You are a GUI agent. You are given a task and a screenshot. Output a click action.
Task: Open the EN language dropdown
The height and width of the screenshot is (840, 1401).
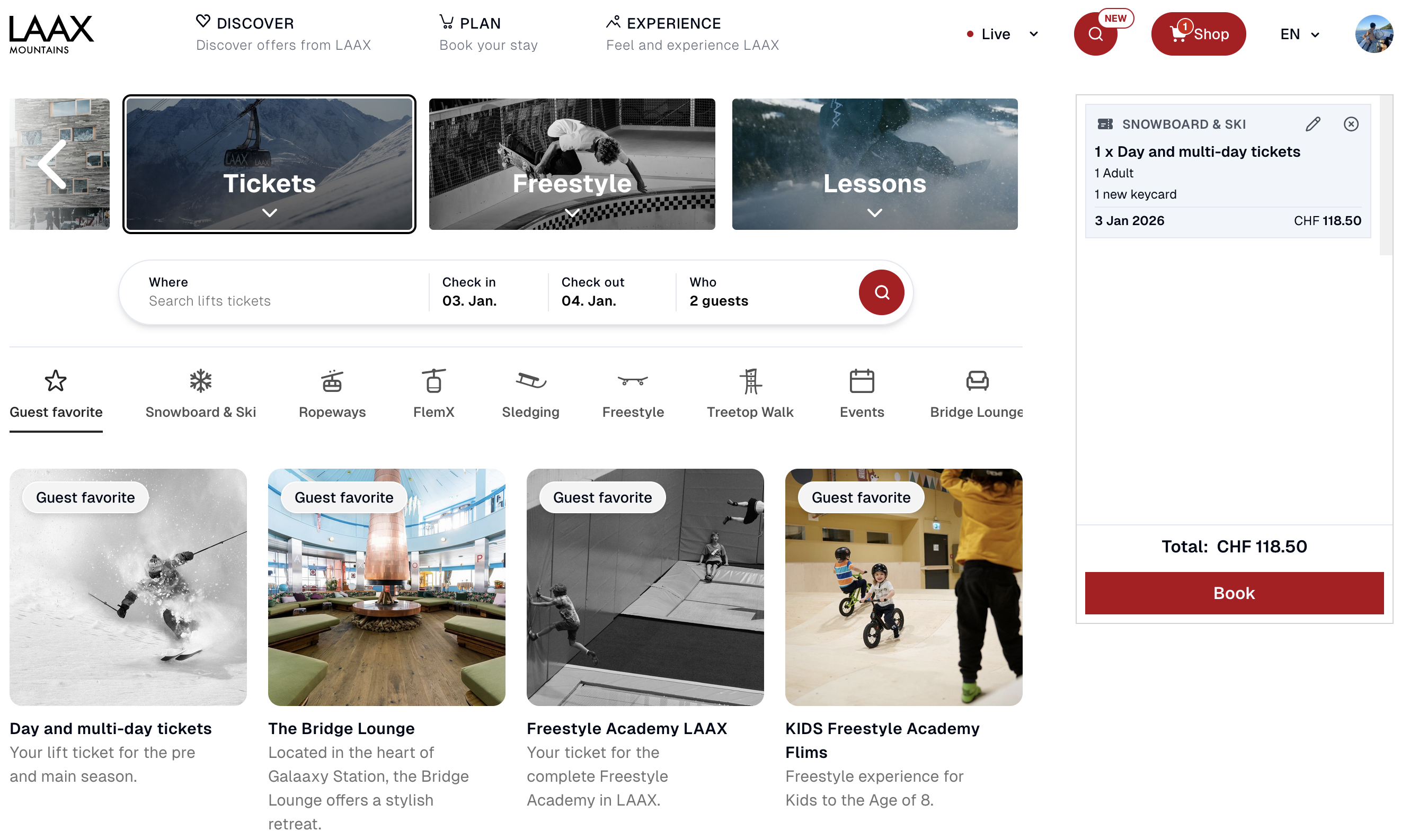pos(1299,34)
